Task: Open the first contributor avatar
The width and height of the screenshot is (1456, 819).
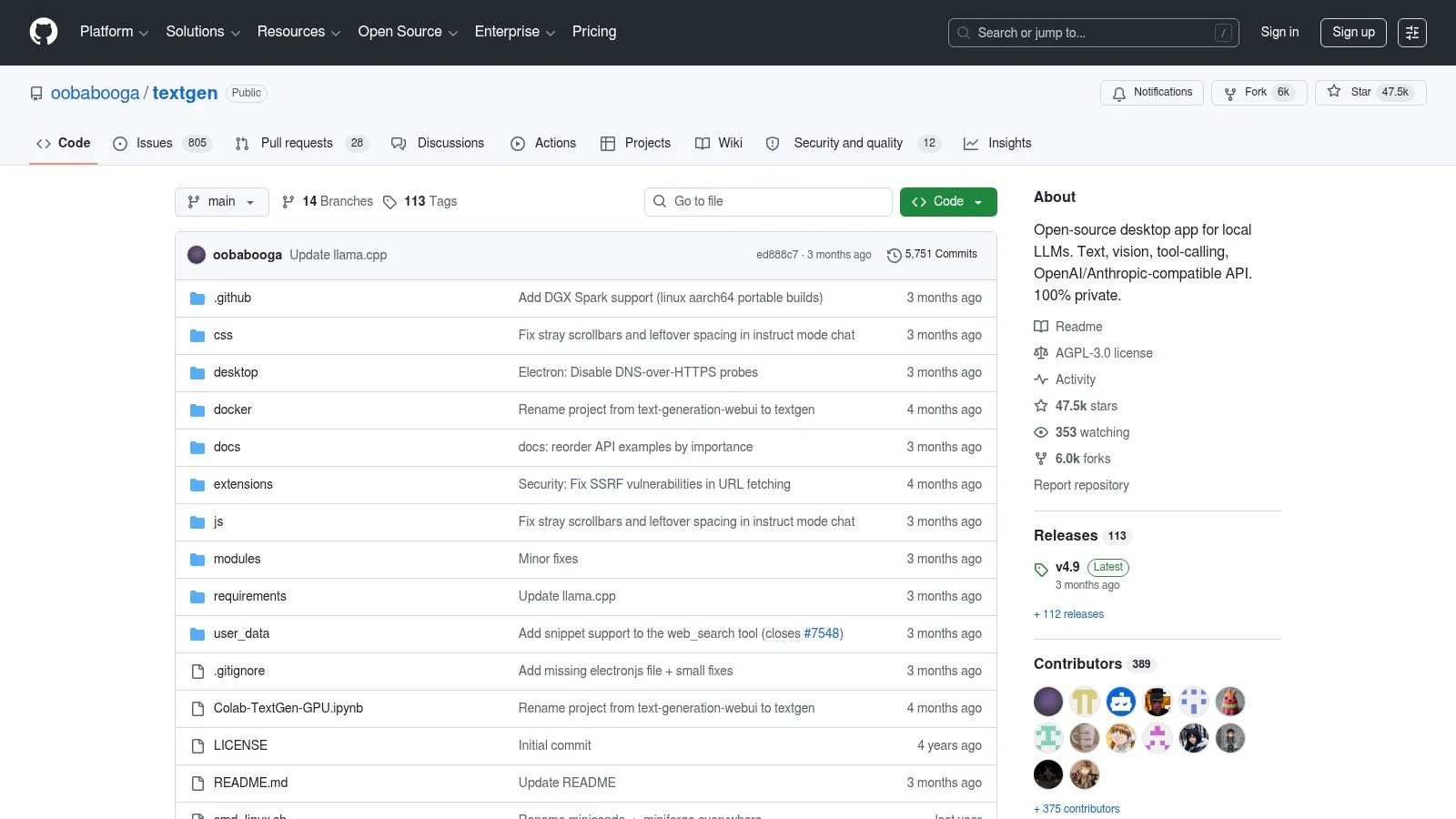Action: coord(1048,702)
